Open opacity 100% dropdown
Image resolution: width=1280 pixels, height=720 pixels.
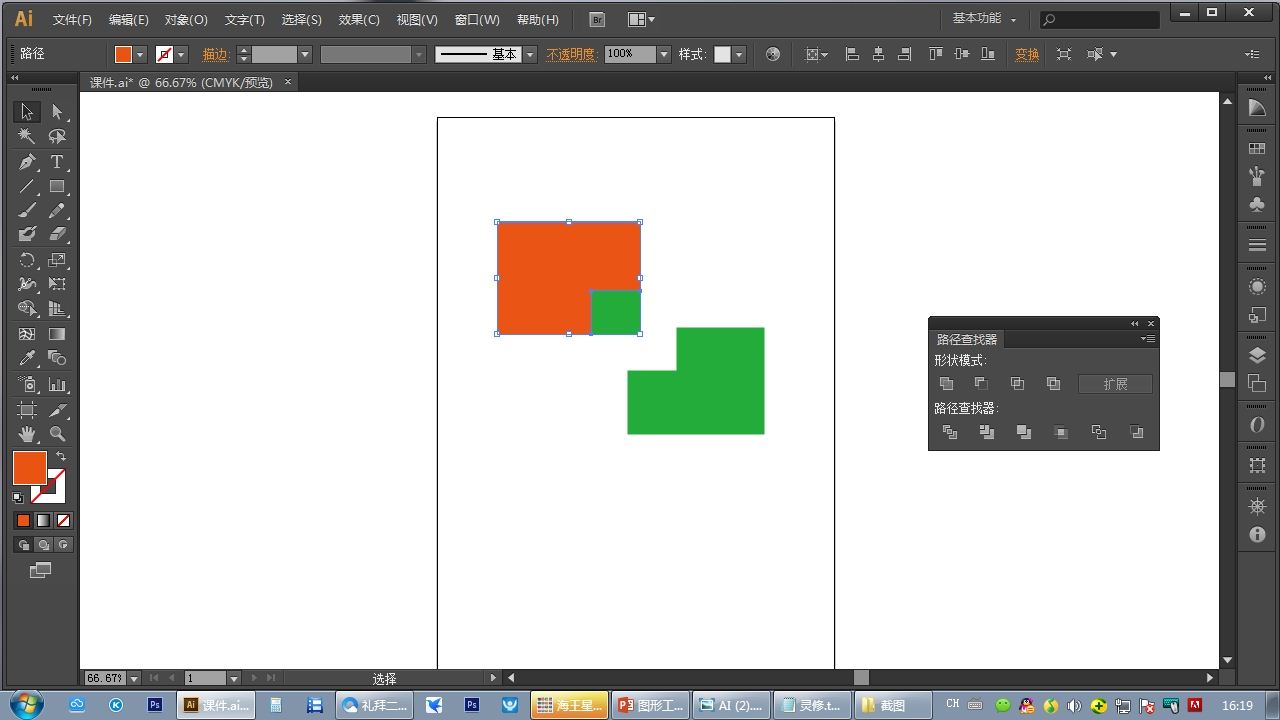[664, 55]
